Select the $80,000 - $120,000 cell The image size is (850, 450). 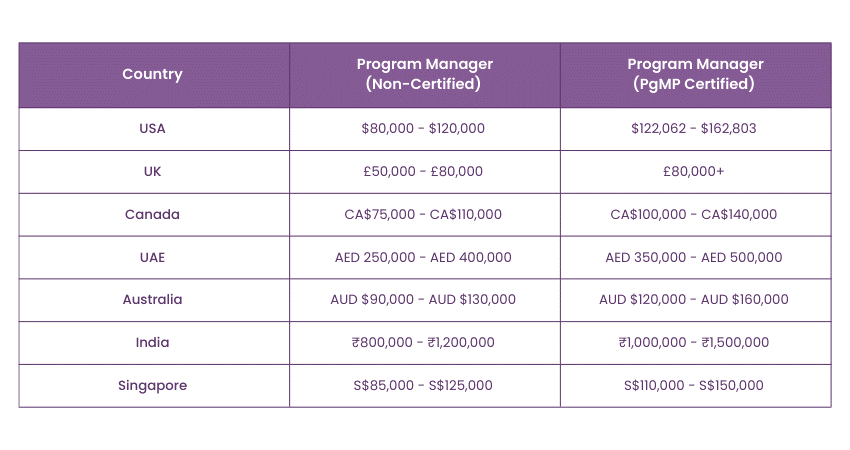coord(423,128)
